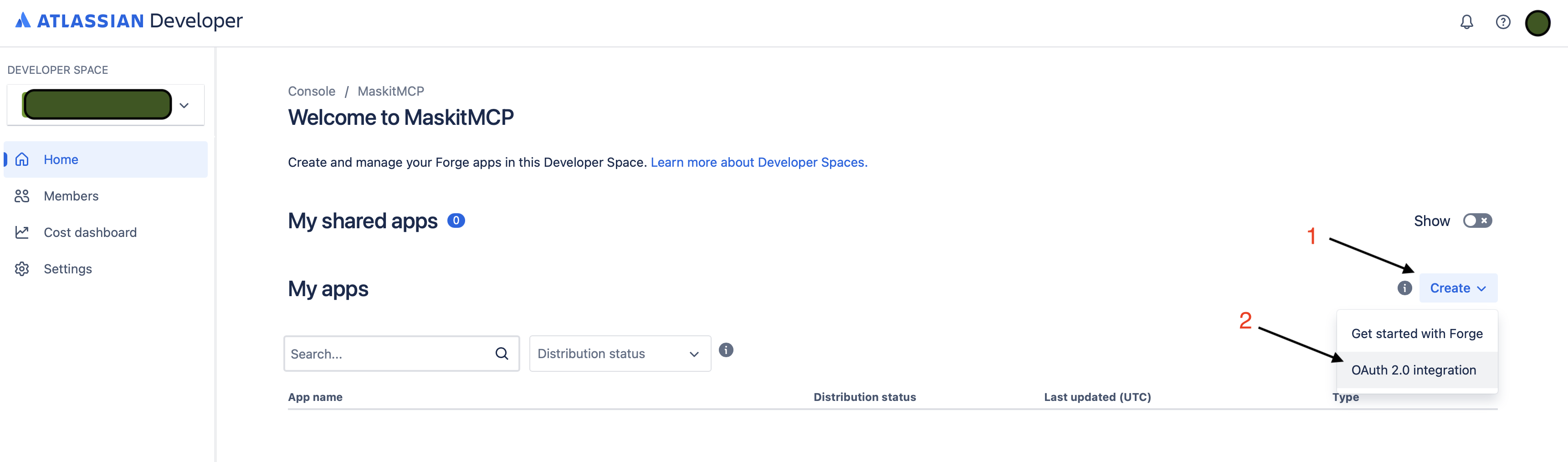The image size is (1568, 462).
Task: Click the Atlassian Developer logo
Action: tap(129, 21)
